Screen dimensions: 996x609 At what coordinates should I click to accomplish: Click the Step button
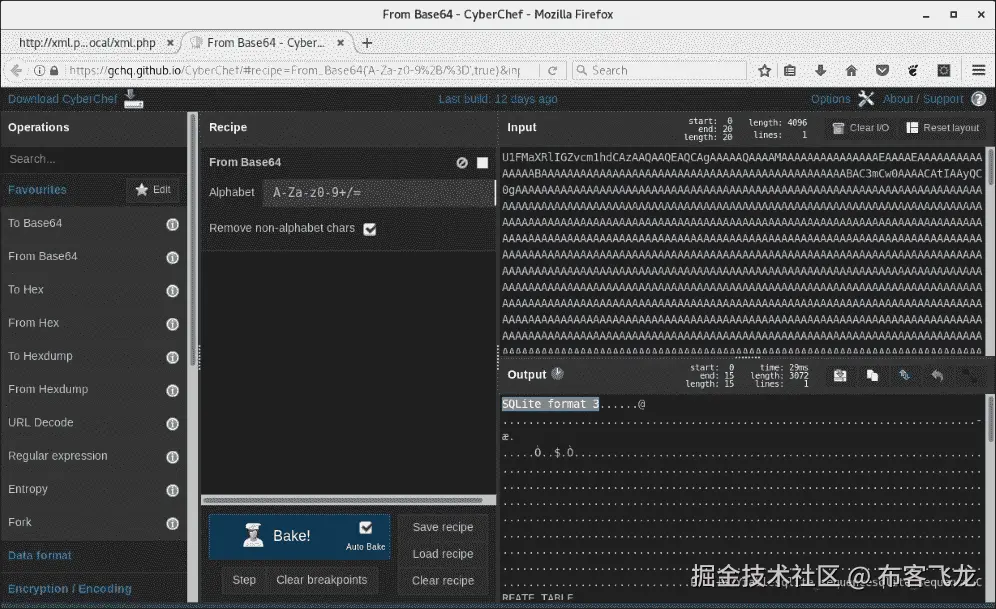coord(244,580)
